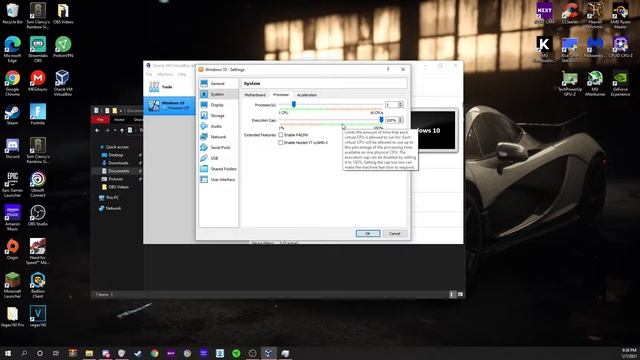Image resolution: width=640 pixels, height=360 pixels.
Task: Open Machine menu in VirtualBox Manager
Action: coord(165,74)
